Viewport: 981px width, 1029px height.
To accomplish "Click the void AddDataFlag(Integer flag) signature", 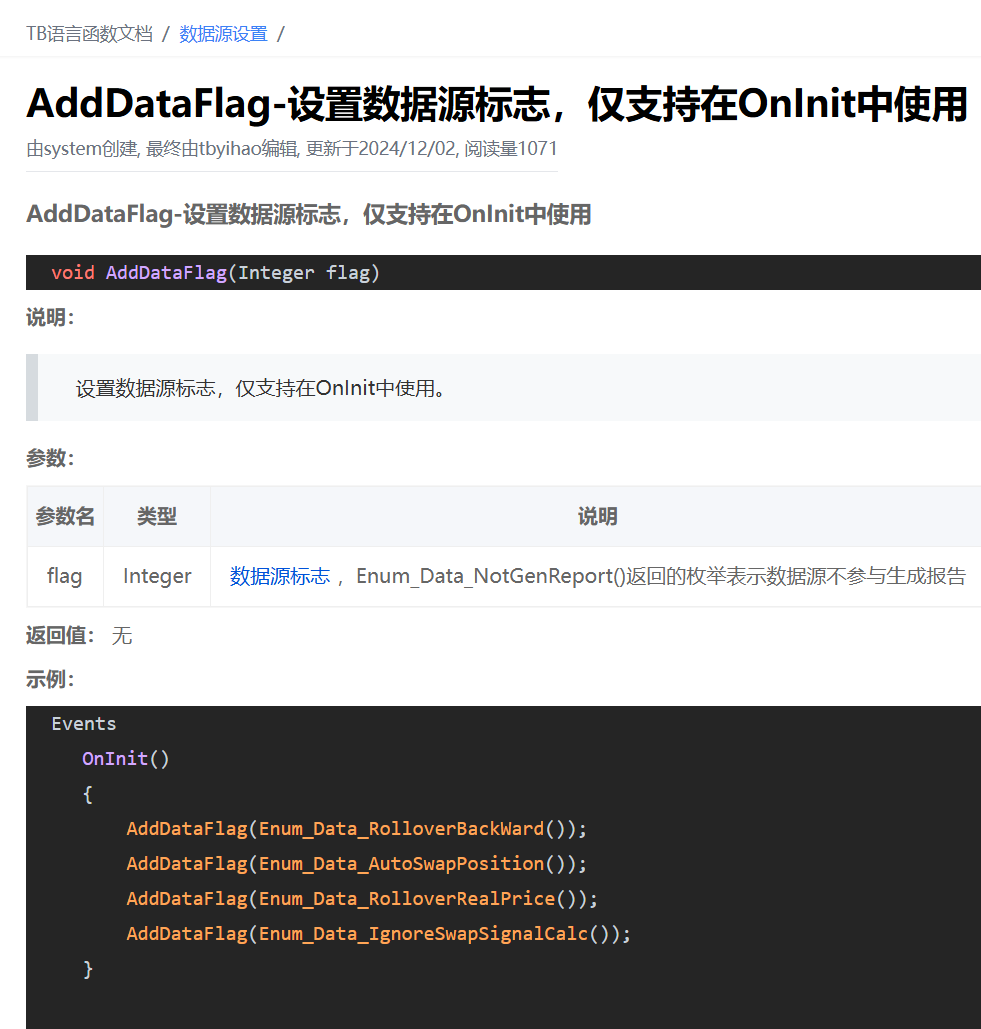I will [215, 272].
